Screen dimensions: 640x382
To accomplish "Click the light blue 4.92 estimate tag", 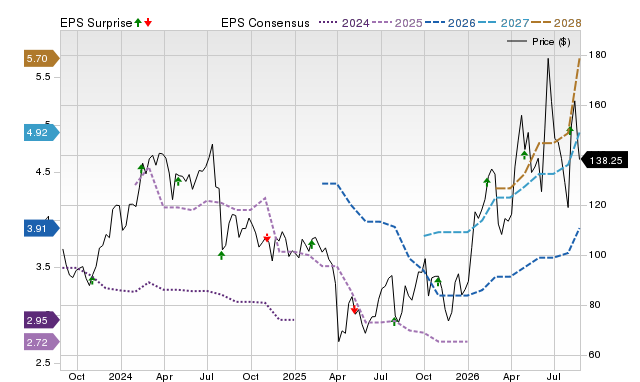I will 42,133.
